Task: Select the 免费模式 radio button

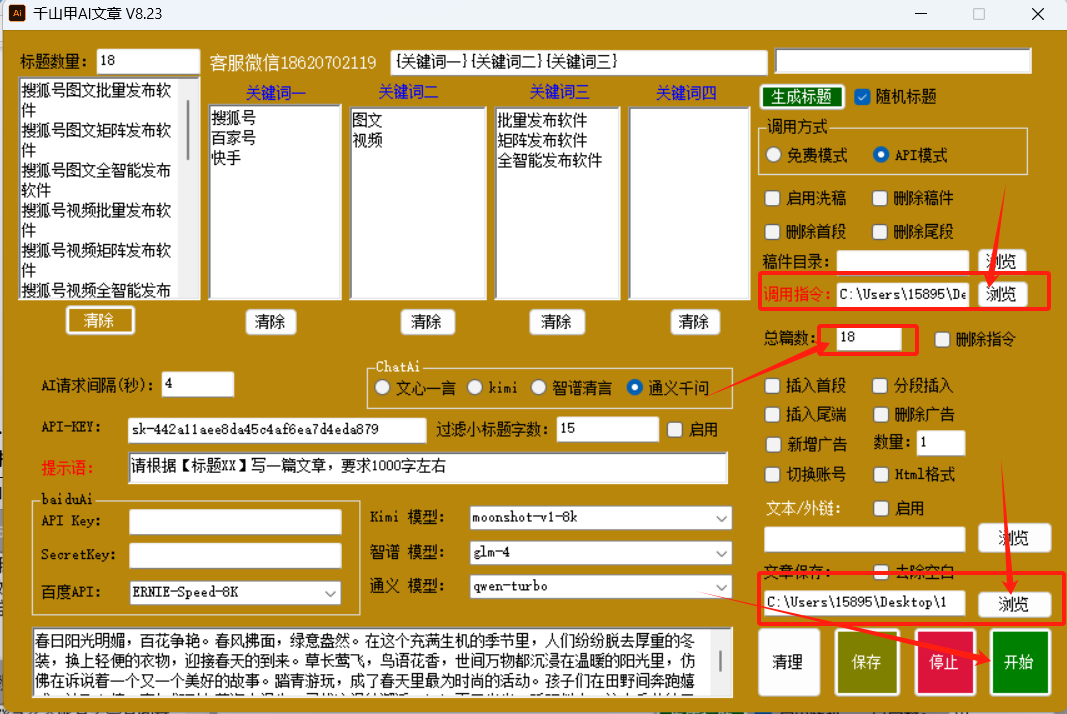Action: 774,155
